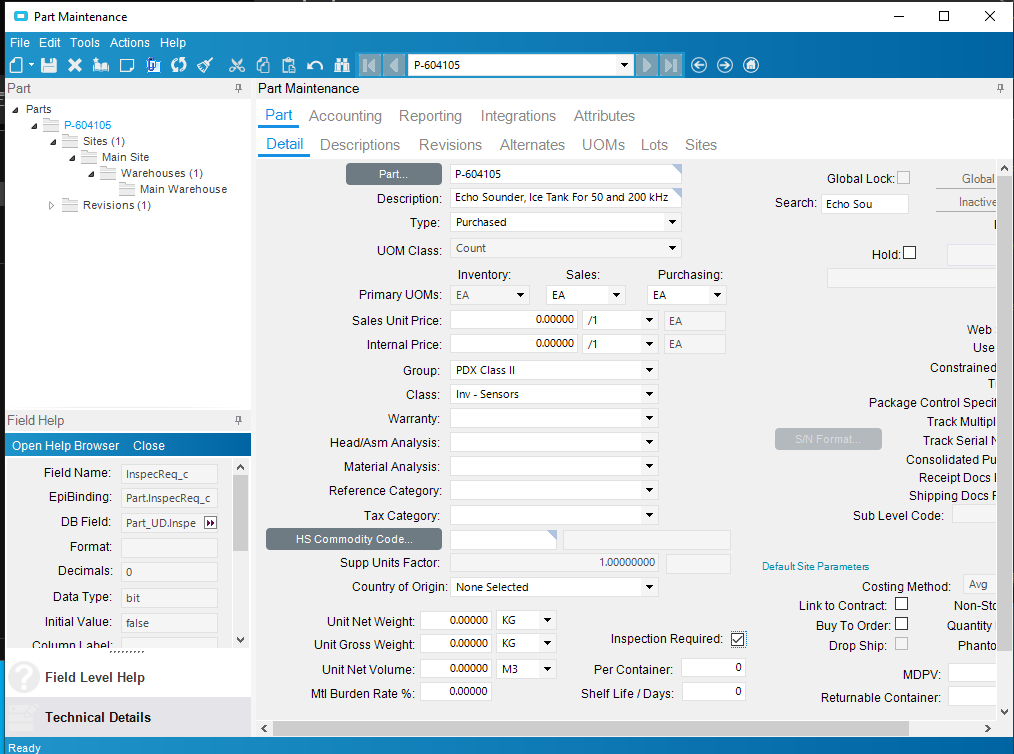Open the Class dropdown showing Inv - Sensors

649,394
